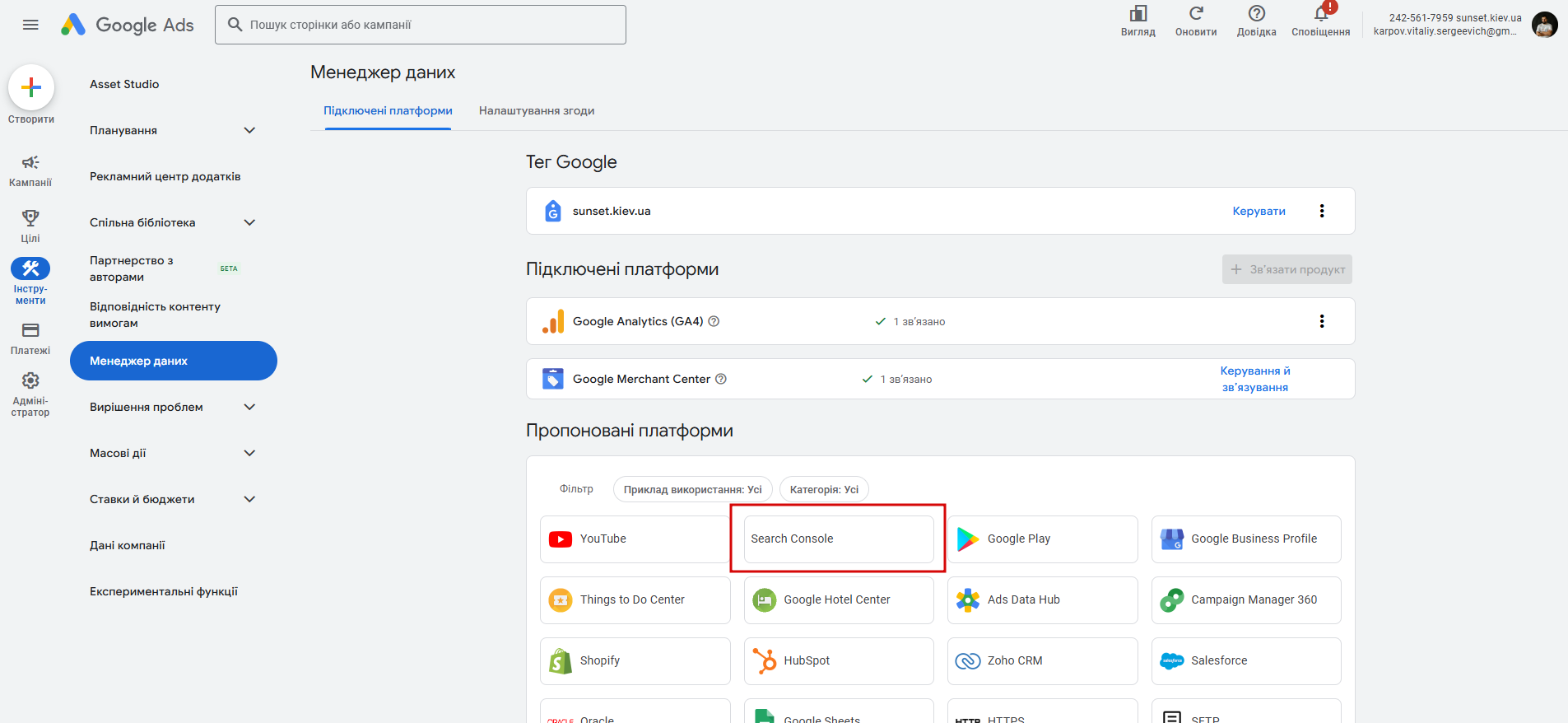Switch to the Підключені платформи tab
The width and height of the screenshot is (1568, 723).
tap(388, 111)
